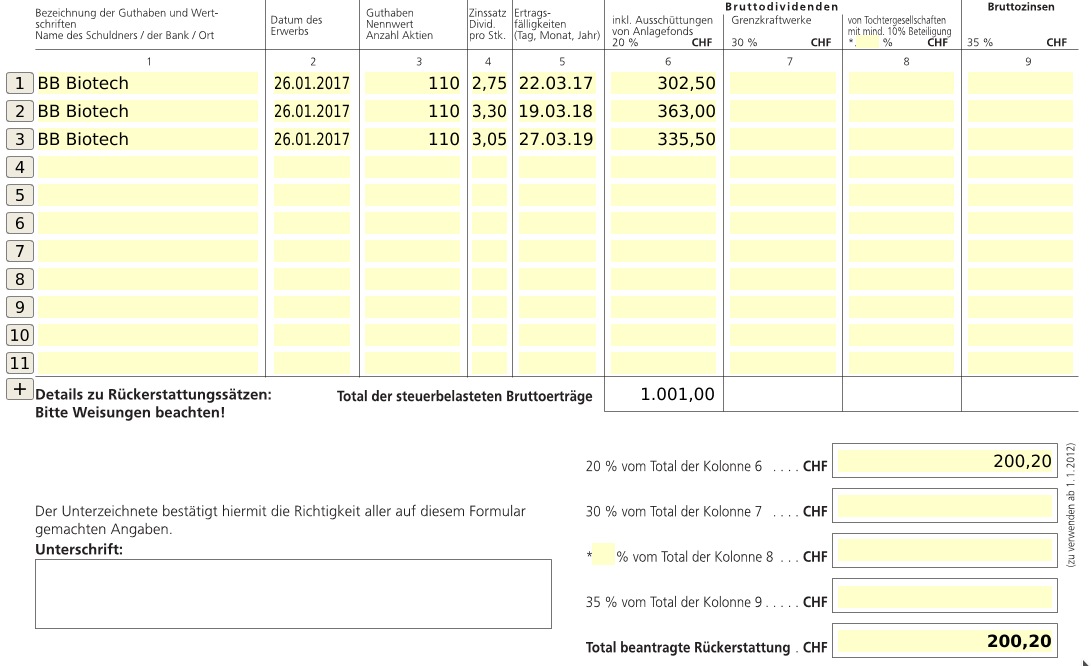Click the gross dividend 302,50 field

coord(664,84)
